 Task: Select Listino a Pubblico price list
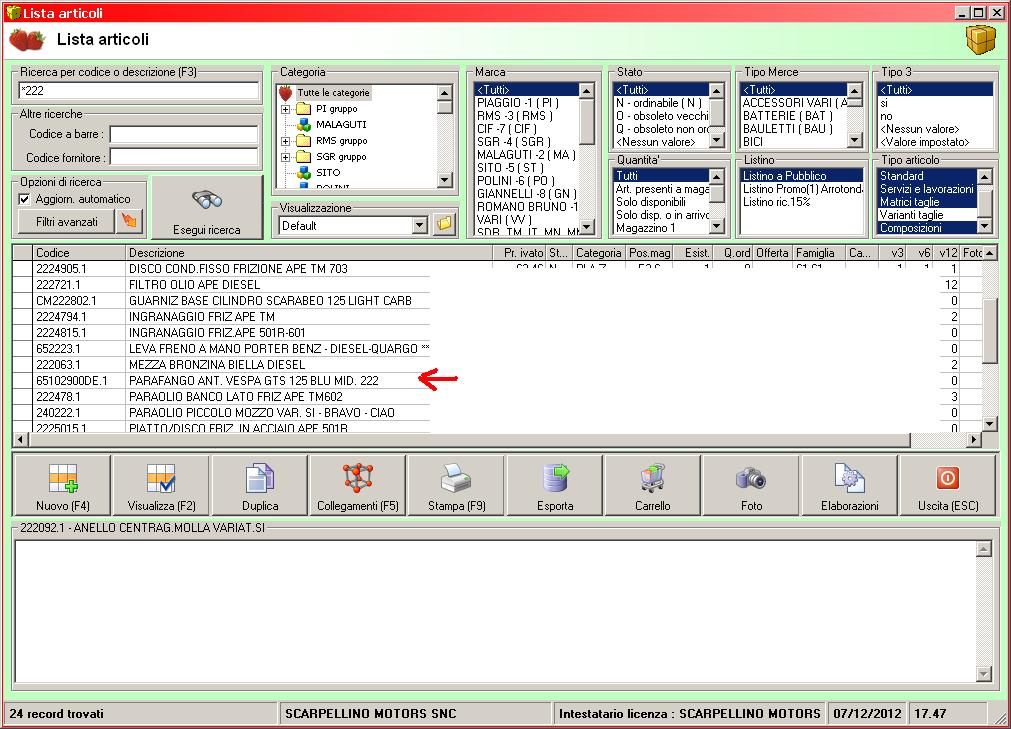click(801, 176)
